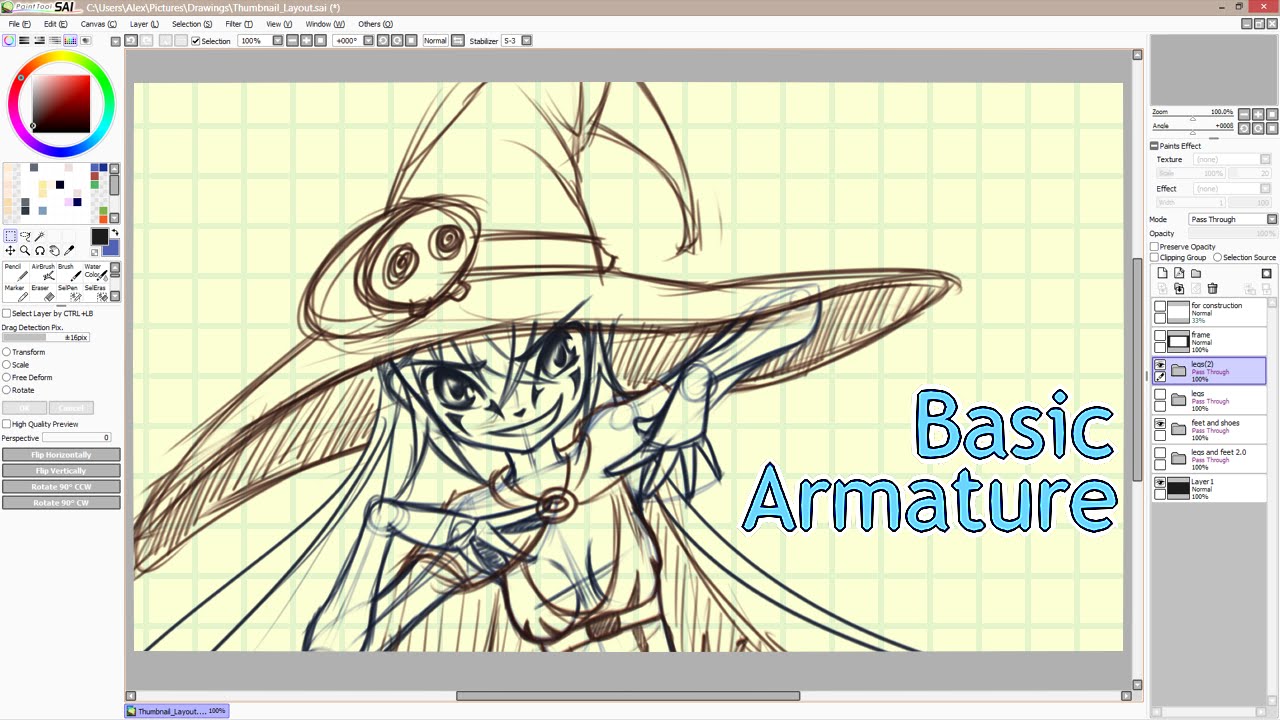Click the black foreground color swatch
The height and width of the screenshot is (720, 1280).
point(100,237)
